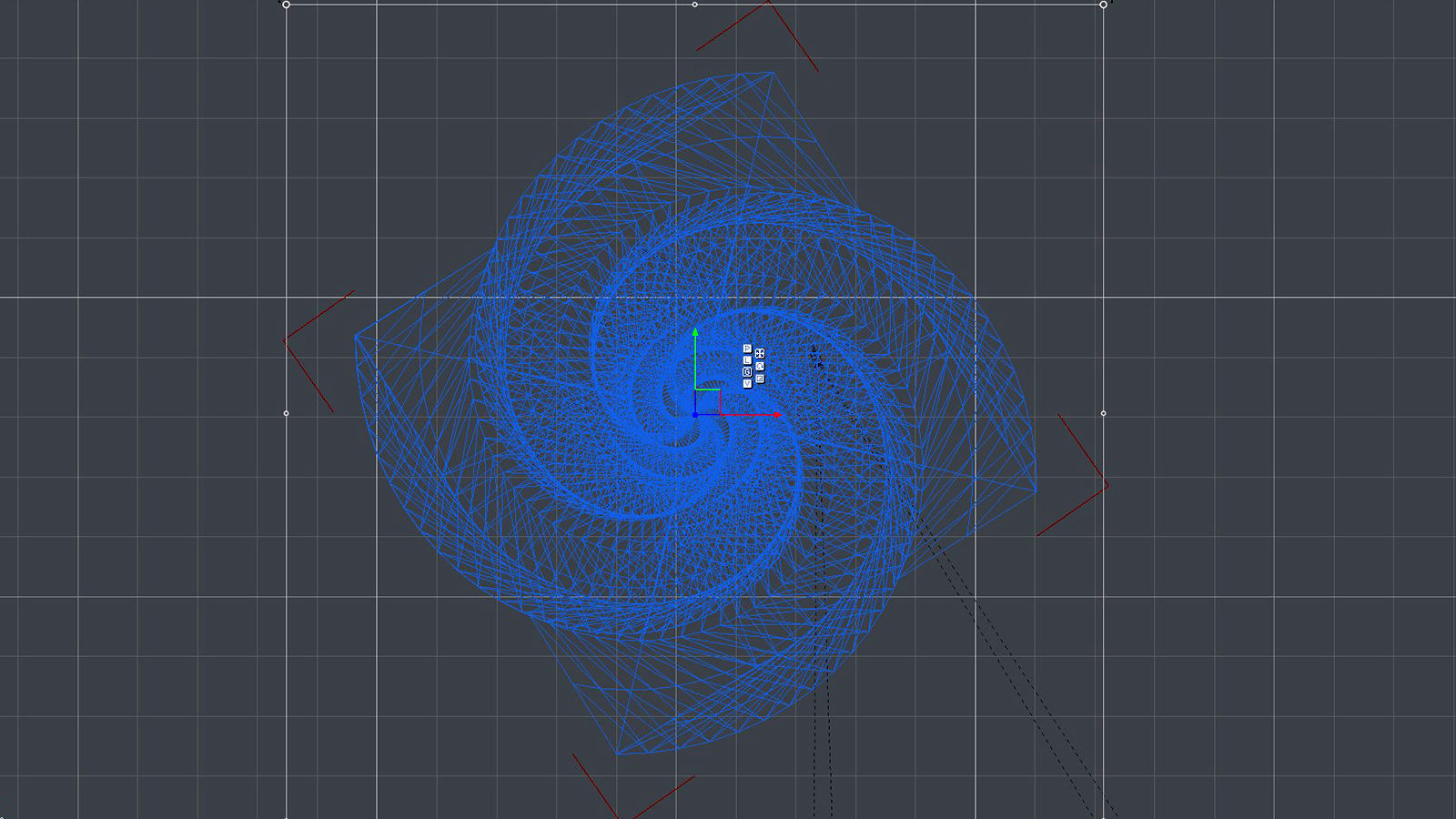Click the top-right white selection handle
Screen dimensions: 1456x819
click(x=1103, y=5)
